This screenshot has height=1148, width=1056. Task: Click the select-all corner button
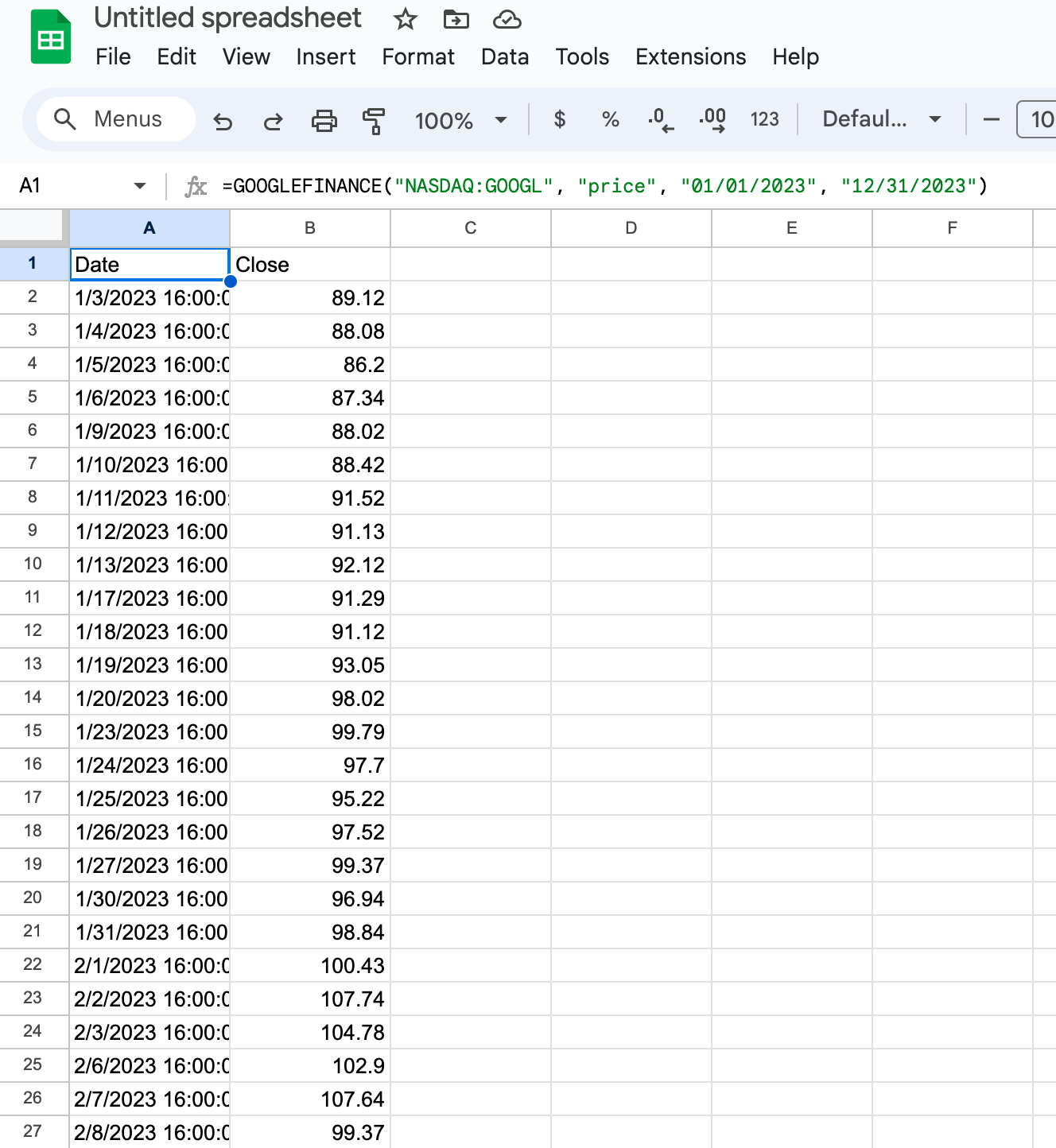33,227
